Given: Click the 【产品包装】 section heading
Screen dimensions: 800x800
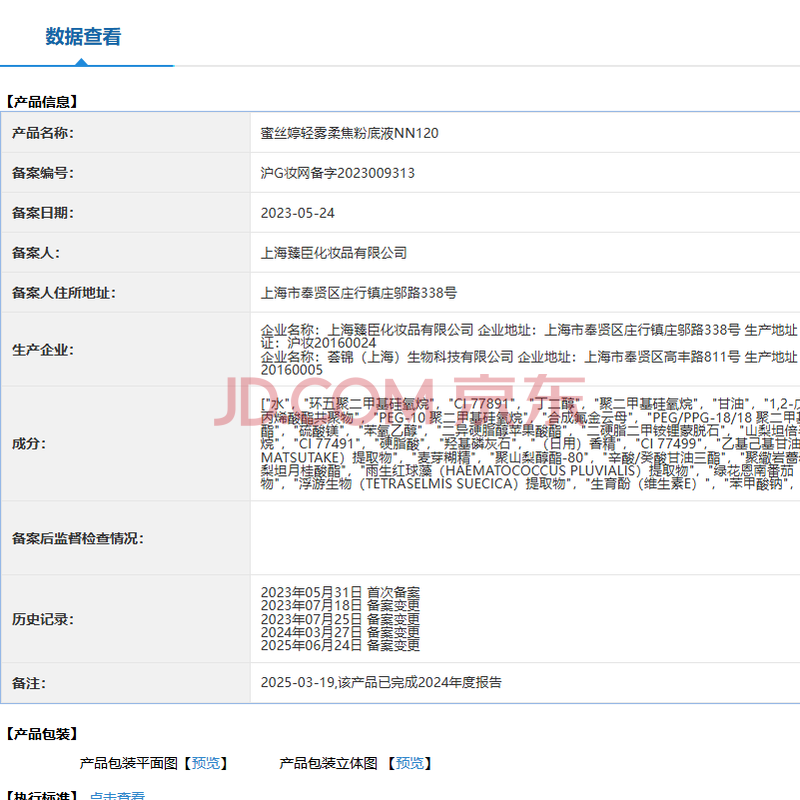Looking at the screenshot, I should [41, 734].
